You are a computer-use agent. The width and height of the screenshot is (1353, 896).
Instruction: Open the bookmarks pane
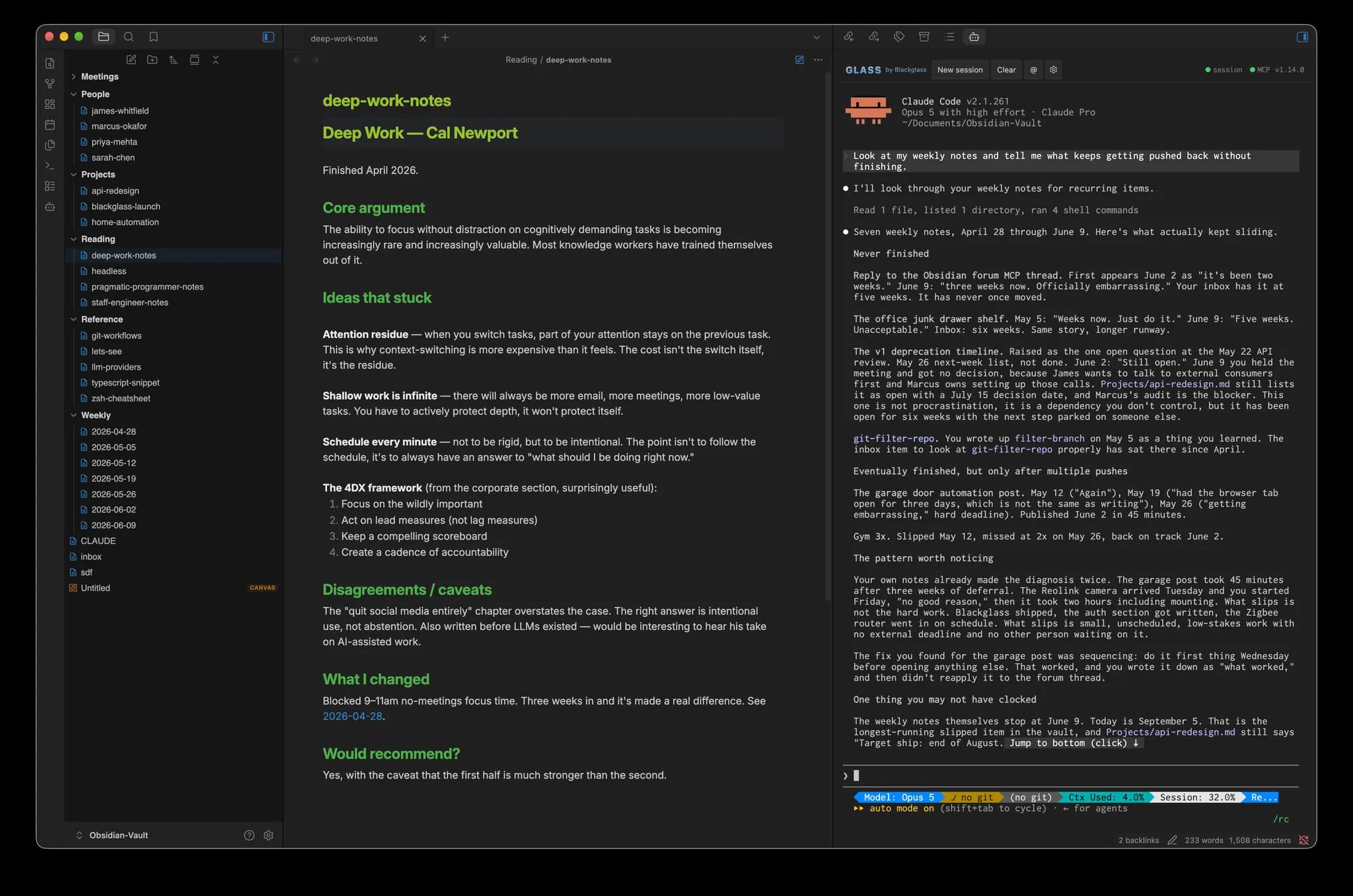(153, 37)
